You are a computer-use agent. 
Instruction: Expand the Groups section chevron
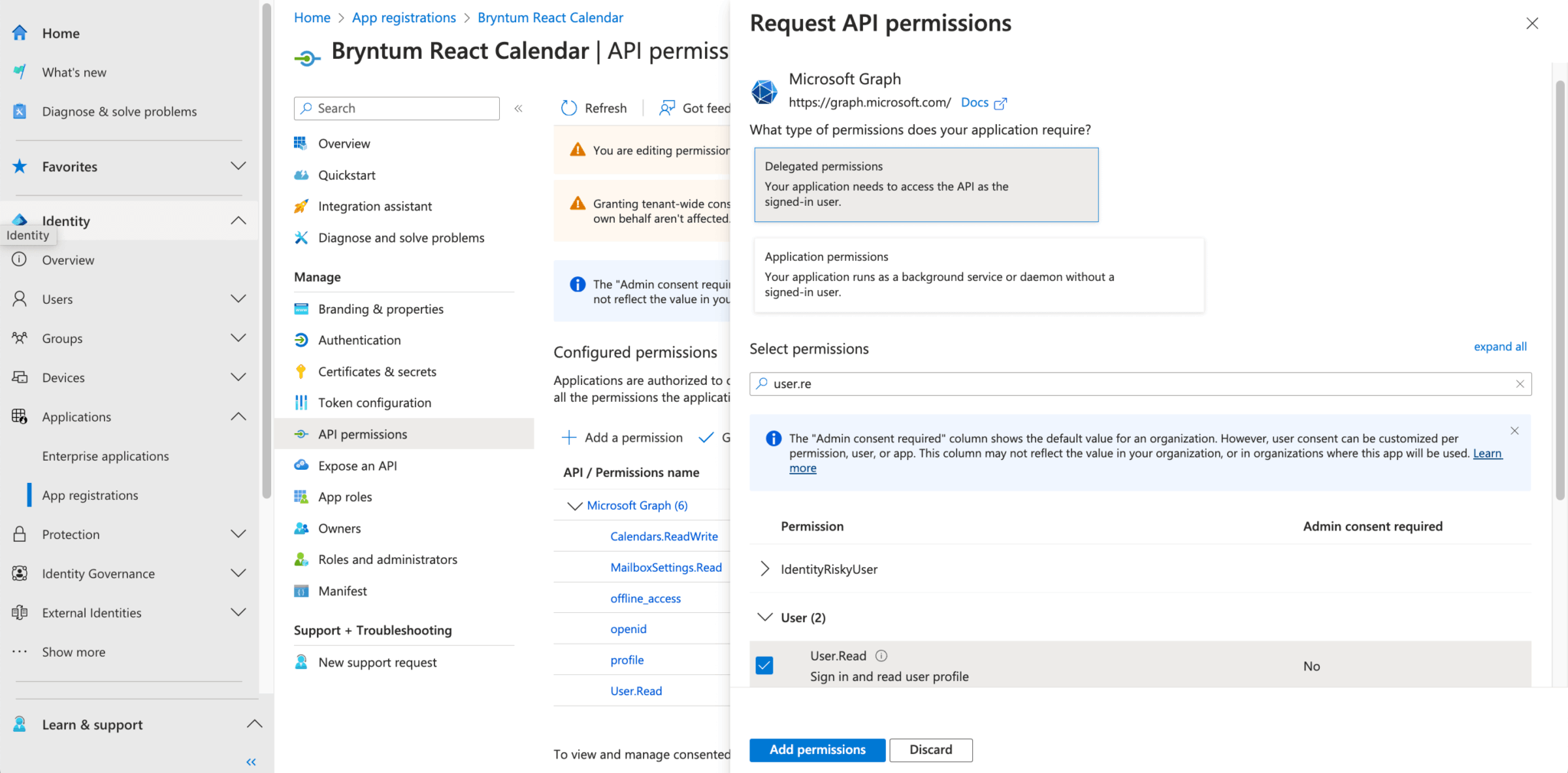click(239, 338)
